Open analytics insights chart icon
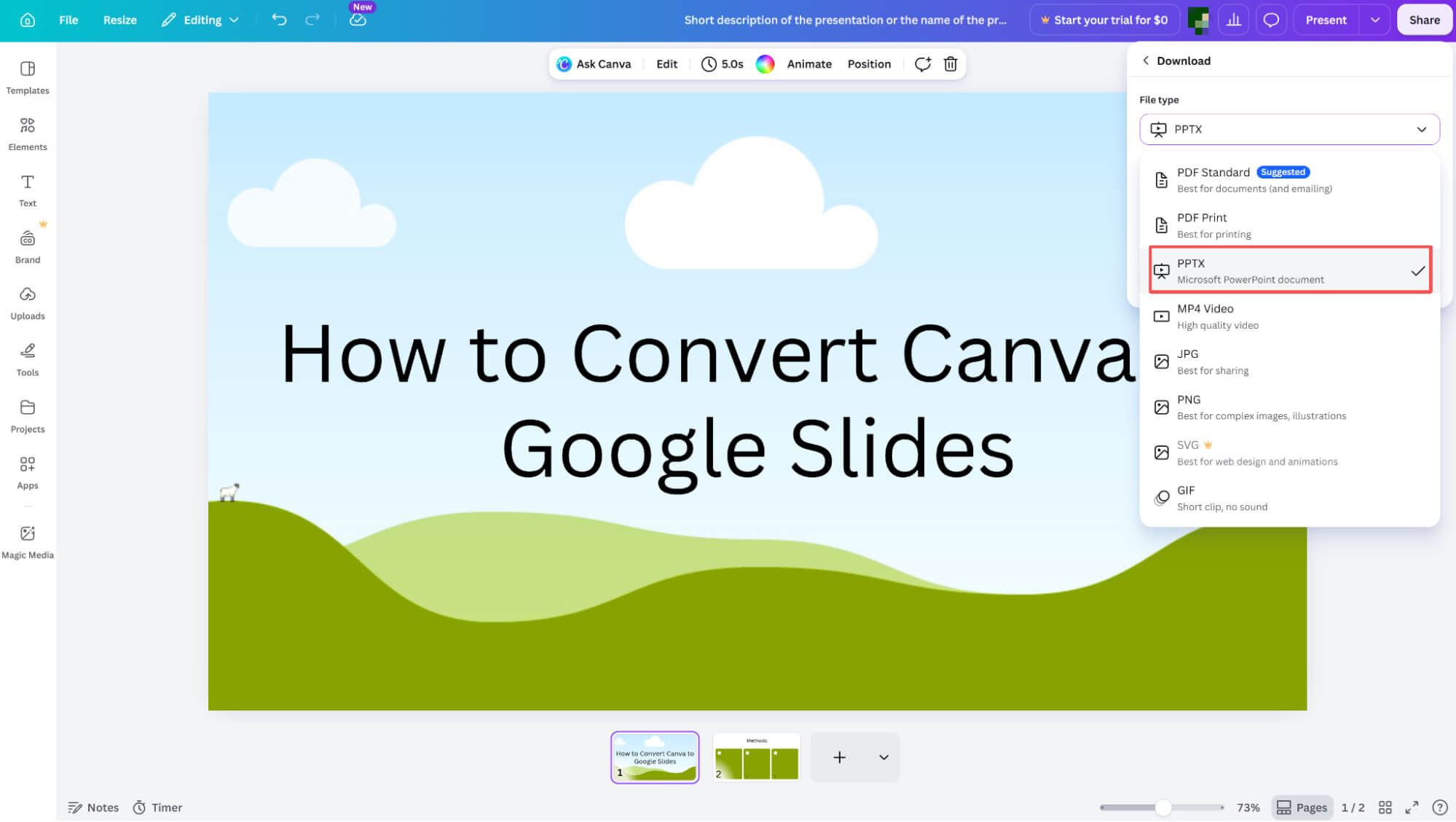1456x822 pixels. pyautogui.click(x=1234, y=20)
